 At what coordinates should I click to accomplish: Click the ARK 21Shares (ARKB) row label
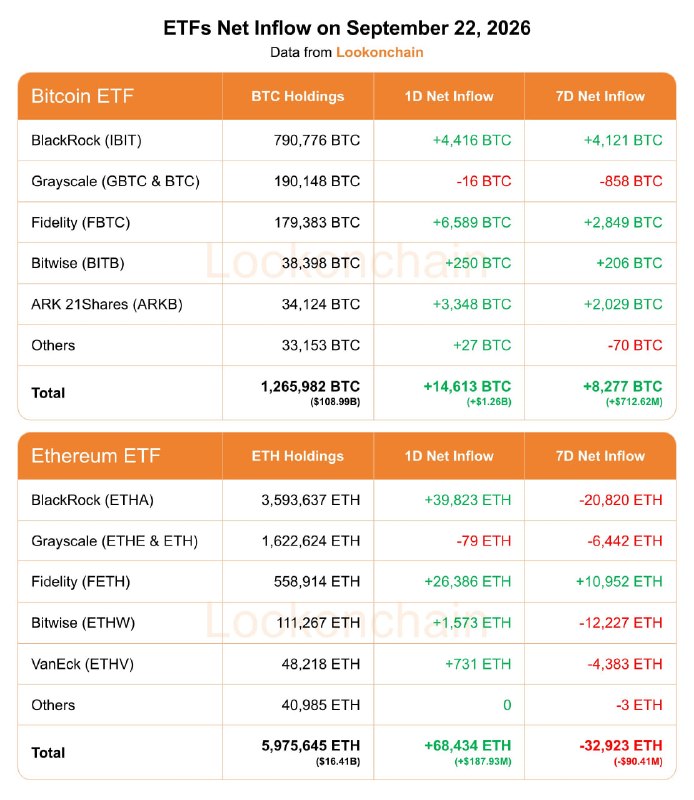click(107, 305)
